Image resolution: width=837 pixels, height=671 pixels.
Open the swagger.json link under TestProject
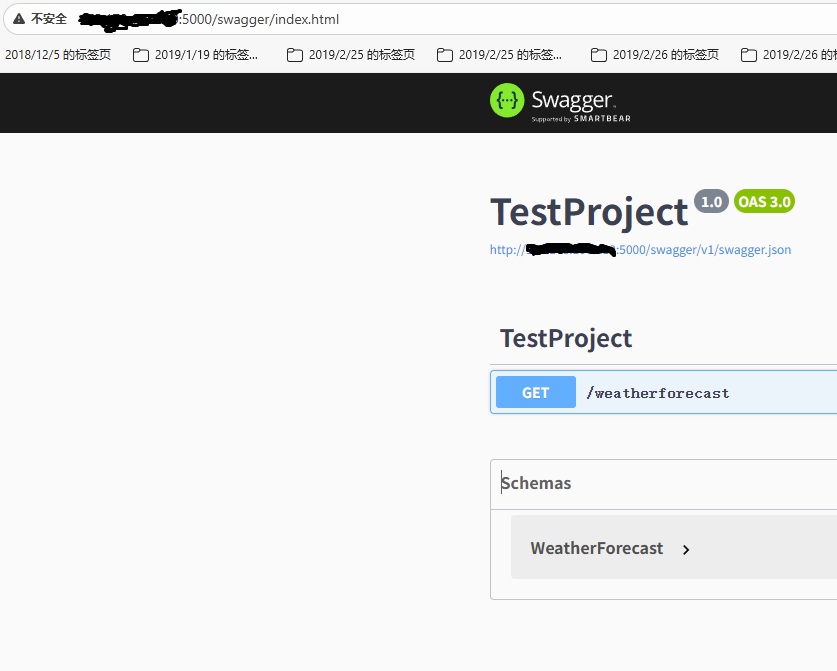point(640,250)
